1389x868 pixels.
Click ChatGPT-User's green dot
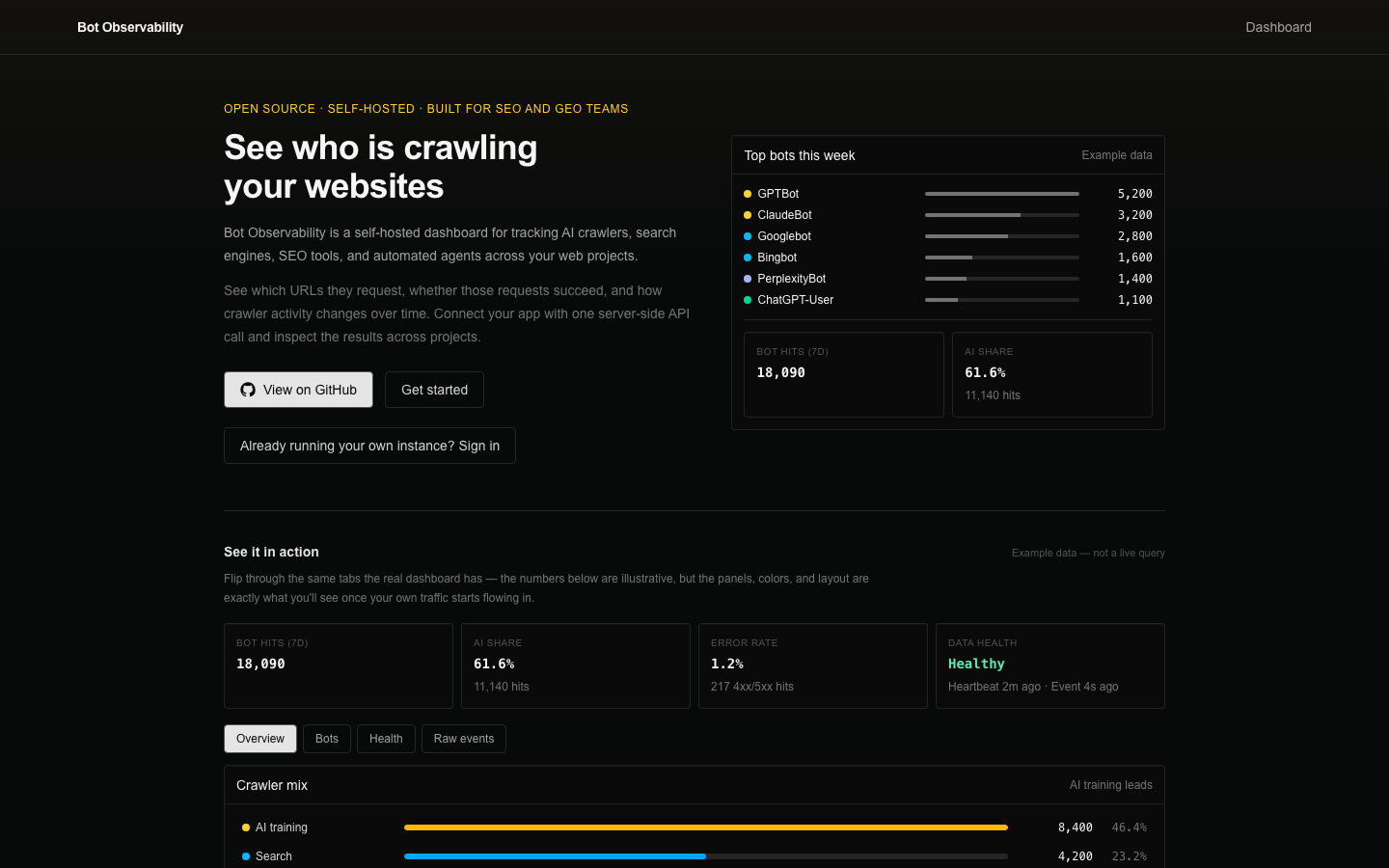point(748,300)
